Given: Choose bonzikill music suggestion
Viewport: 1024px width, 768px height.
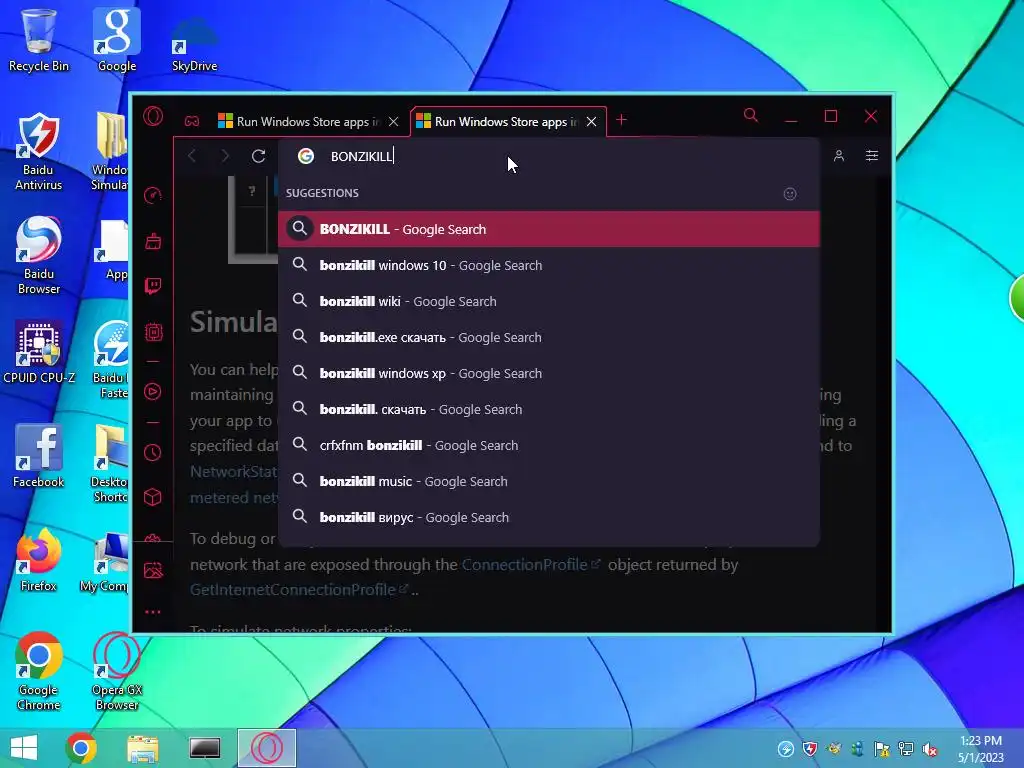Looking at the screenshot, I should click(x=549, y=481).
